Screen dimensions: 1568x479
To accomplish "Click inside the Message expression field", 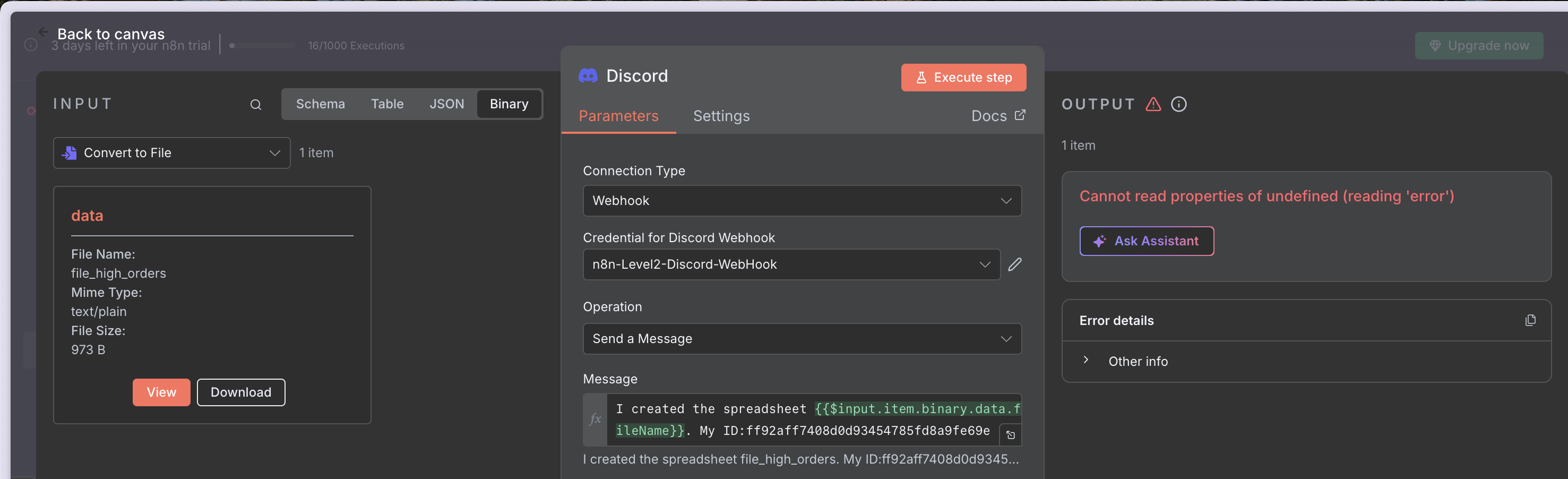I will tap(804, 420).
